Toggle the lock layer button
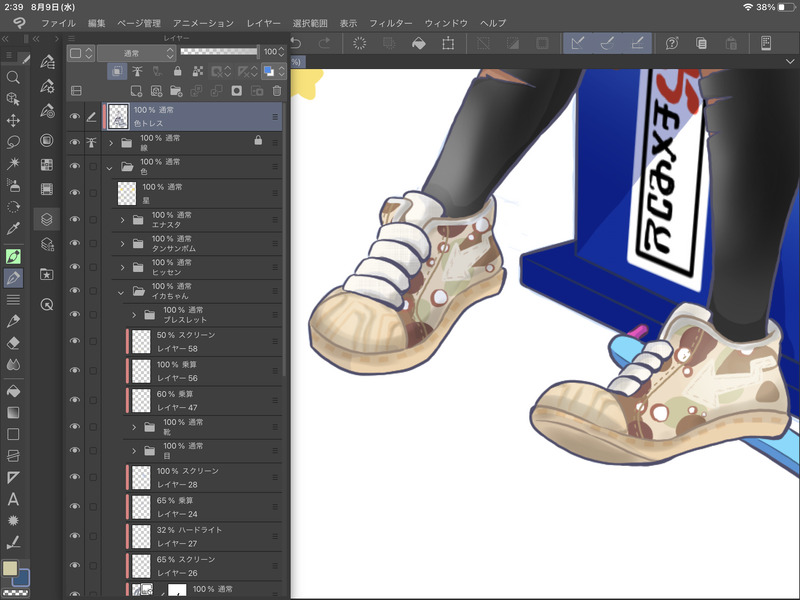This screenshot has width=800, height=600. tap(177, 72)
